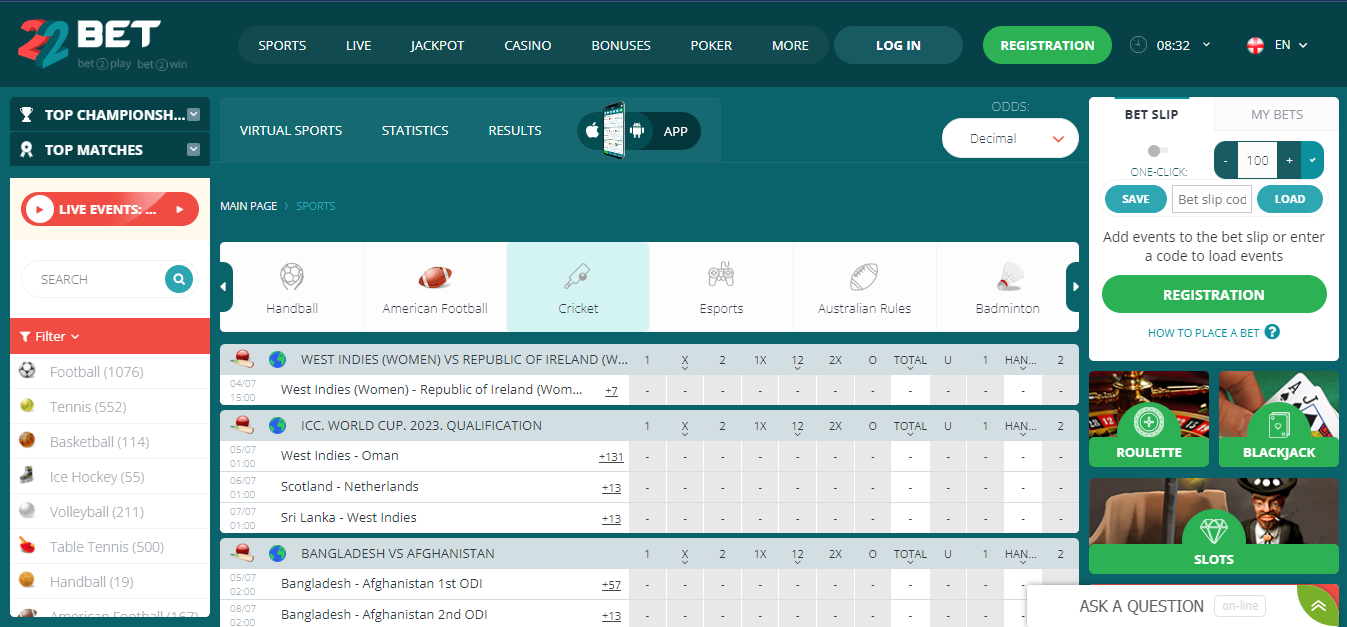Select the American Football sport icon
This screenshot has width=1347, height=627.
(435, 276)
